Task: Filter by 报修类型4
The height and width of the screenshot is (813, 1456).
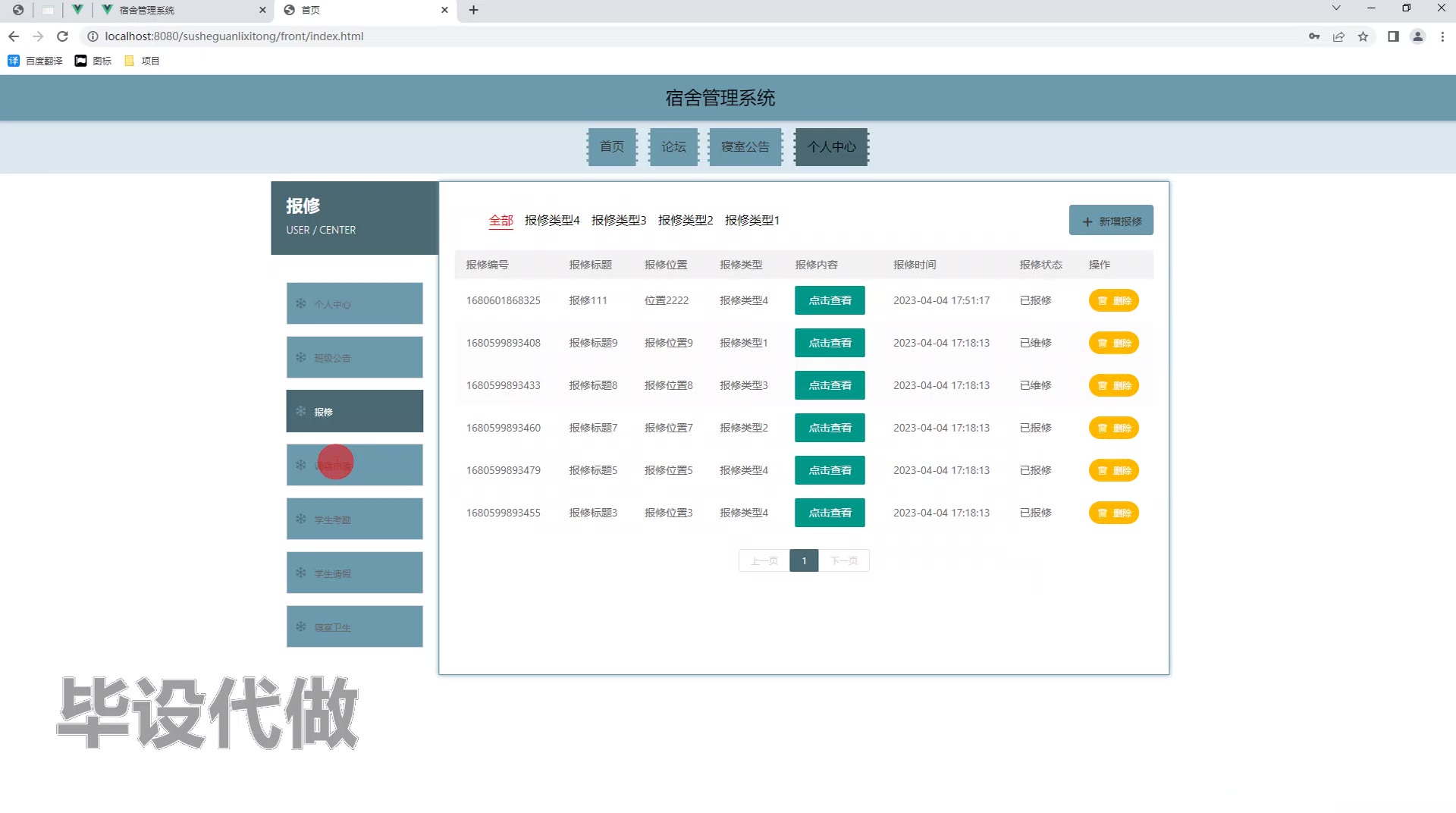Action: pos(552,221)
